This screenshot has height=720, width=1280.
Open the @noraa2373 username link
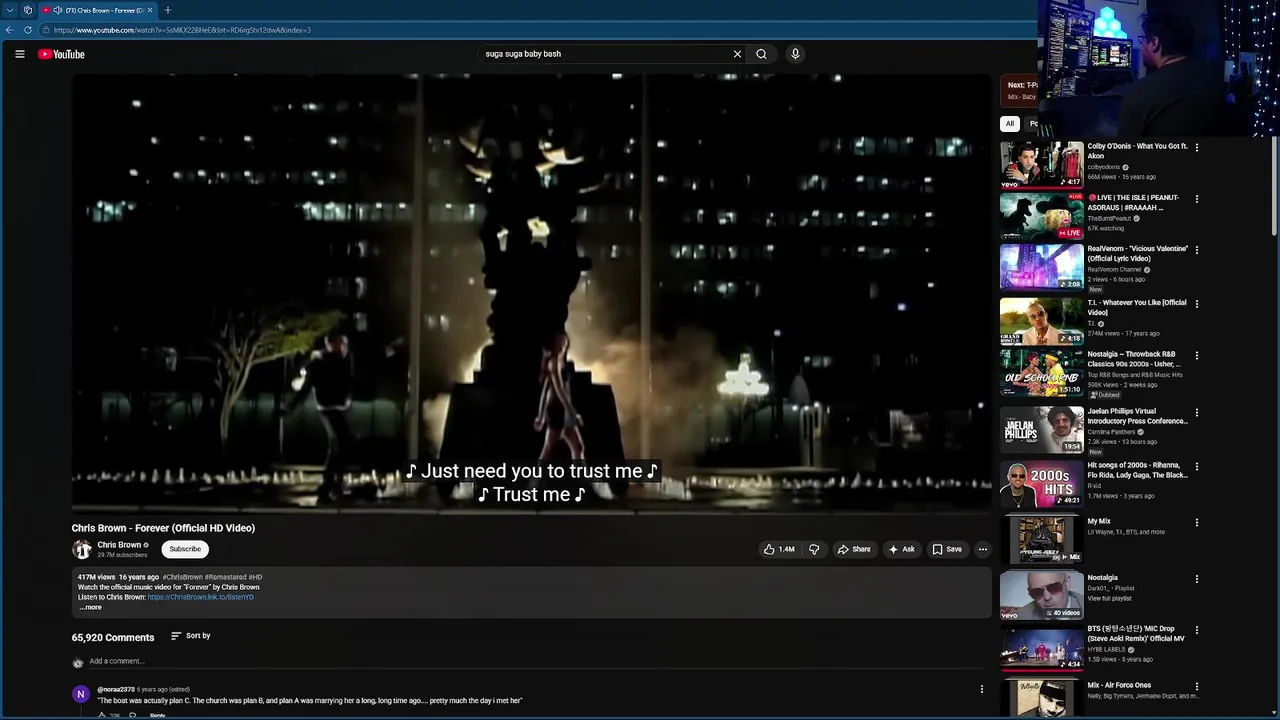point(116,689)
